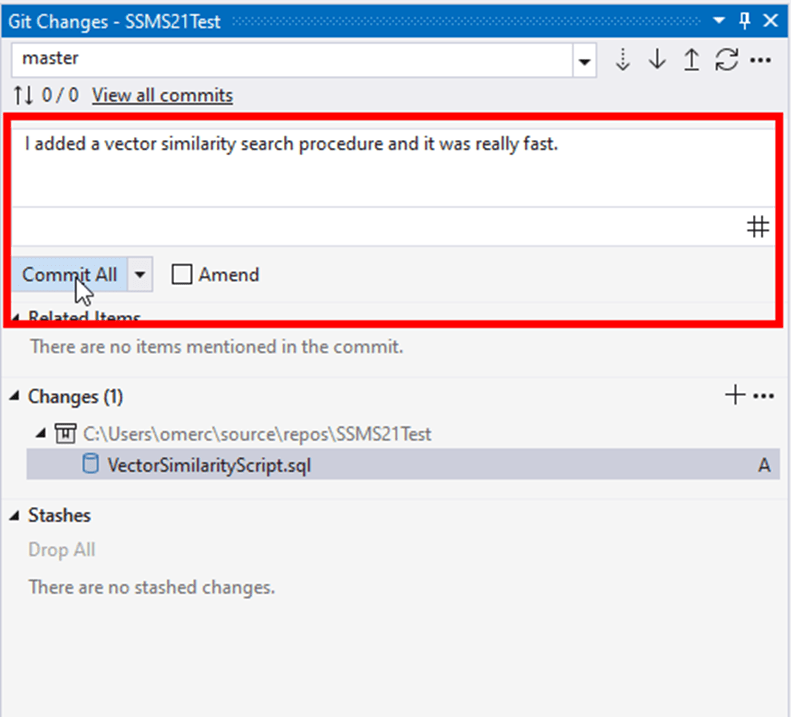Stage all changes with the plus icon
The height and width of the screenshot is (717, 791).
[x=735, y=396]
